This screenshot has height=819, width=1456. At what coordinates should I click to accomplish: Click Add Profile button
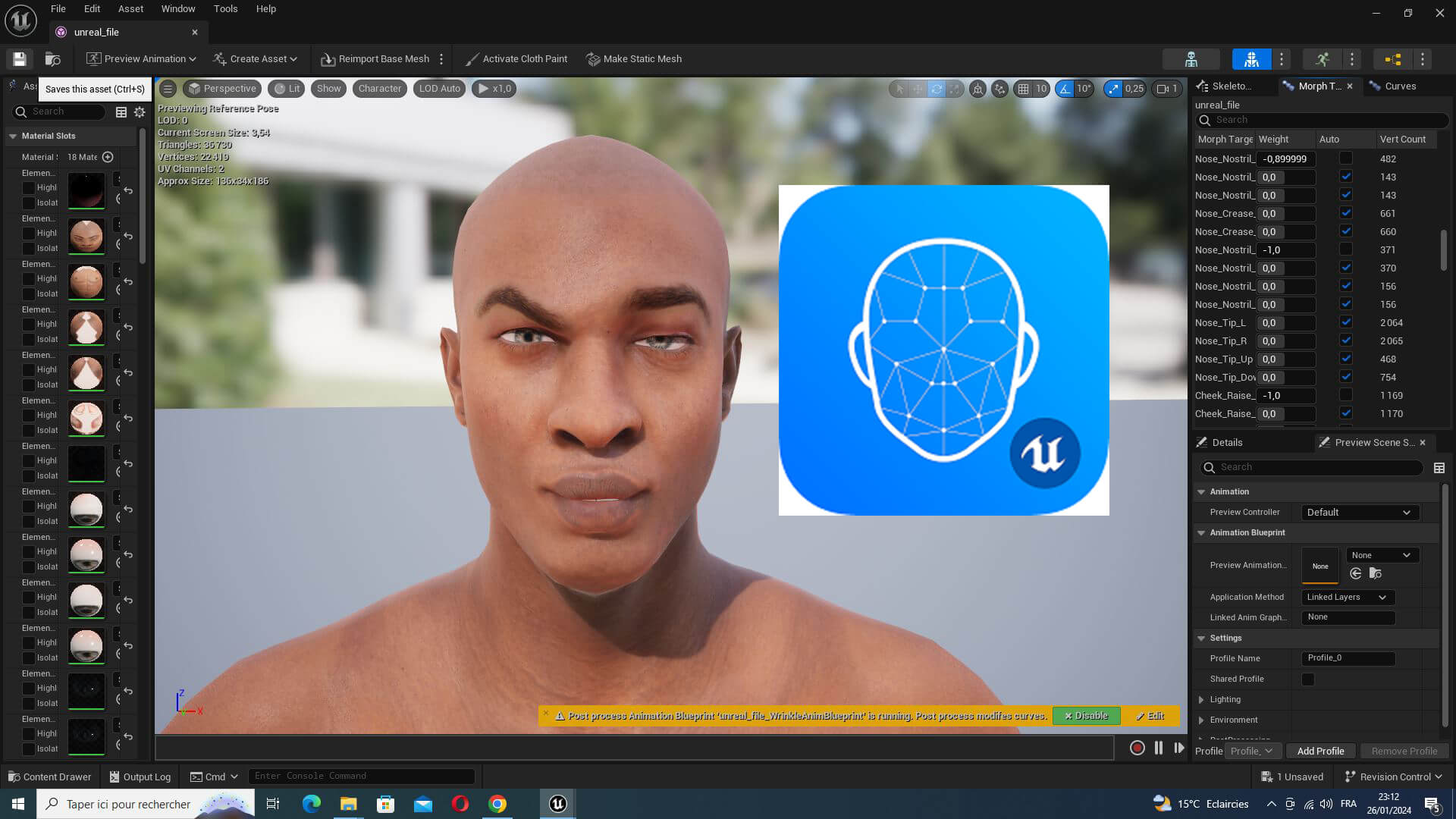[x=1320, y=752]
